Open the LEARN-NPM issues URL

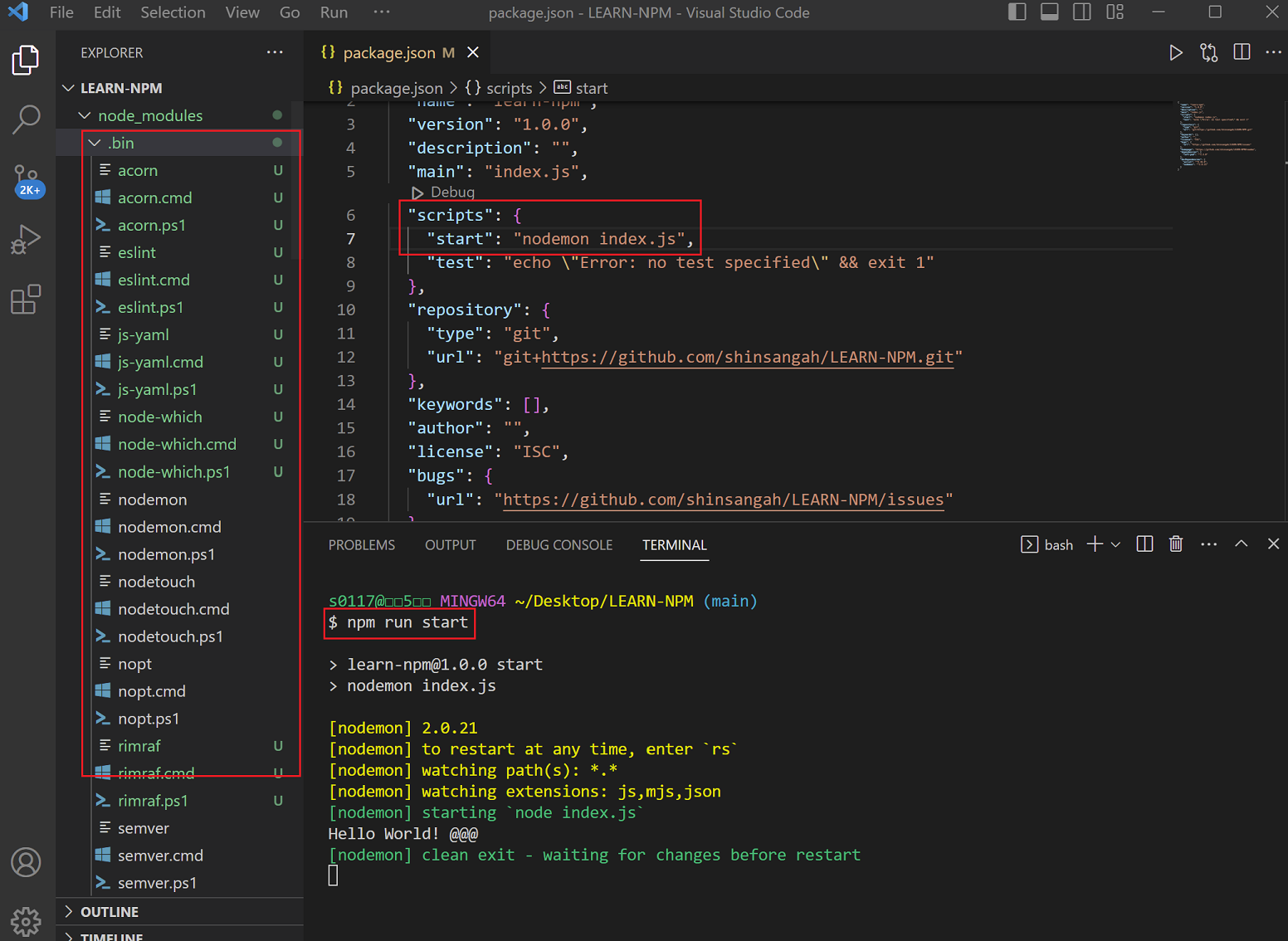point(723,500)
